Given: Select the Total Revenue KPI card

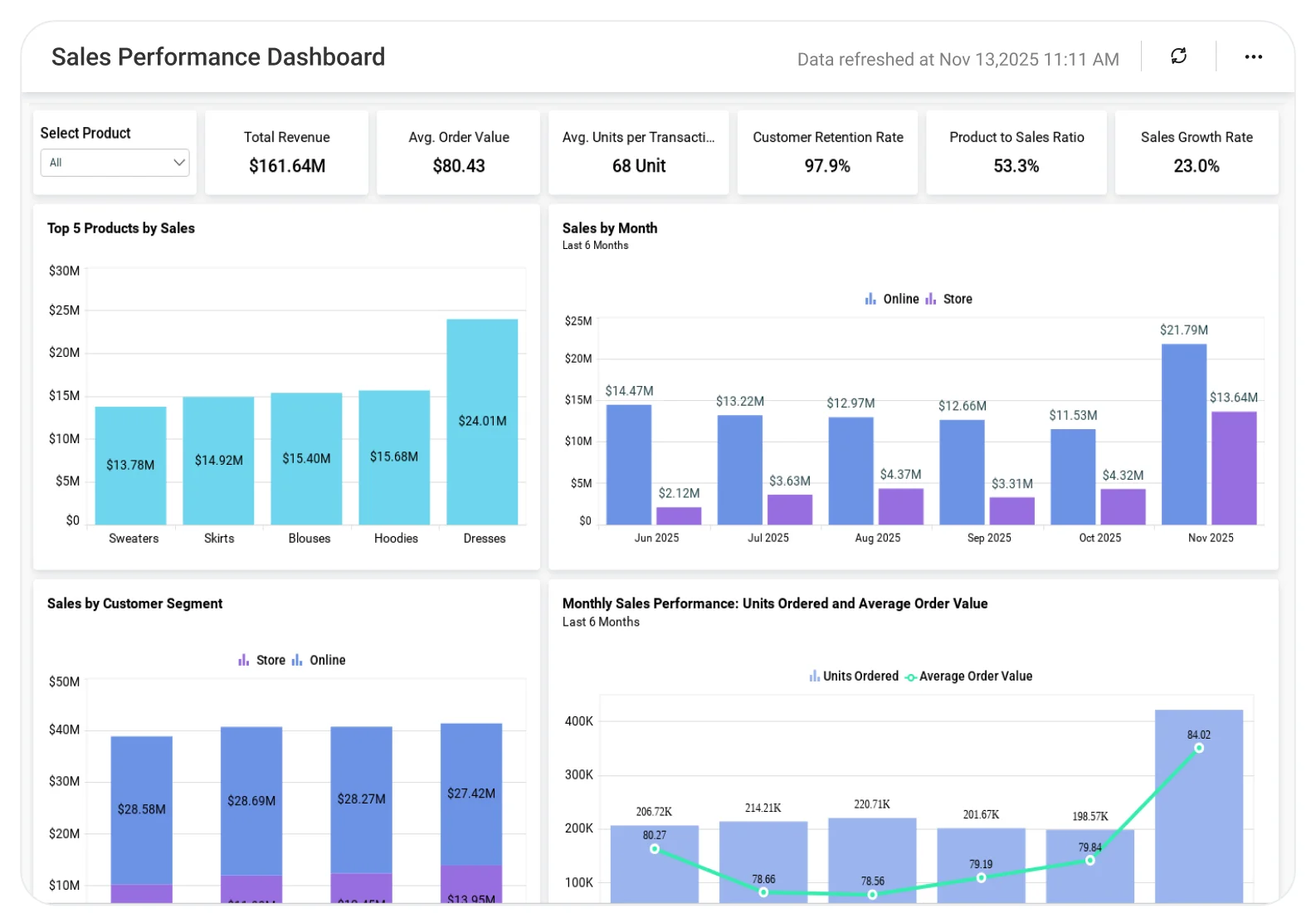Looking at the screenshot, I should (x=286, y=153).
